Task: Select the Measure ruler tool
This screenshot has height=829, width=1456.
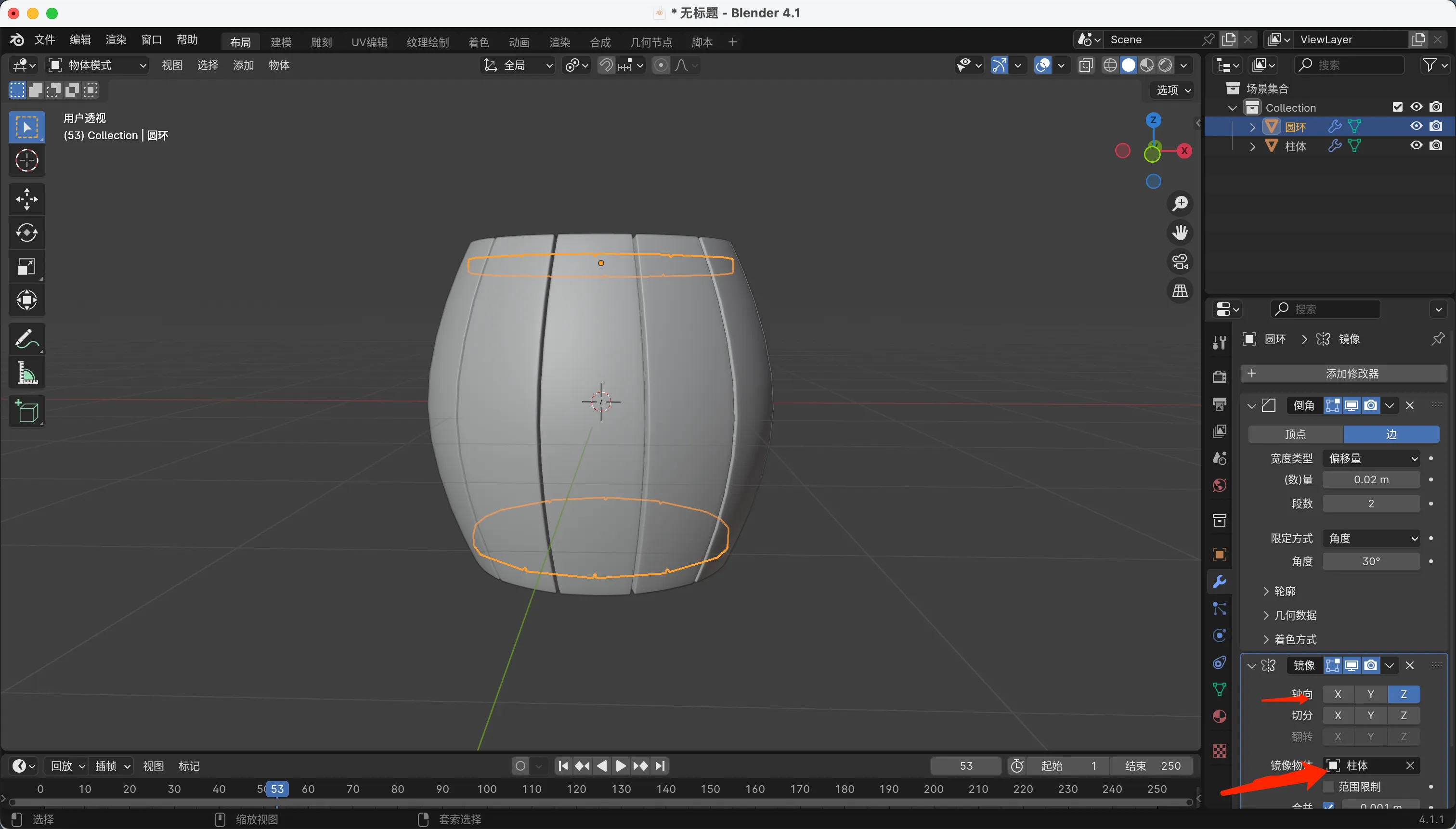Action: tap(27, 374)
